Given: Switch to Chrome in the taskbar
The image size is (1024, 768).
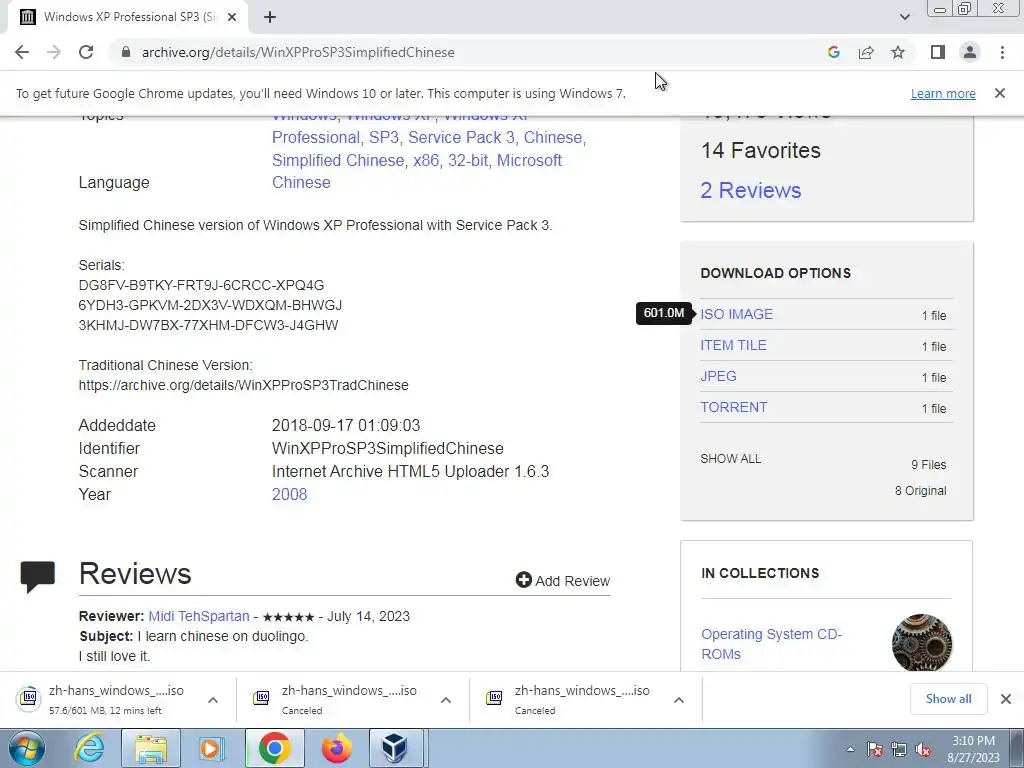Looking at the screenshot, I should pos(274,748).
